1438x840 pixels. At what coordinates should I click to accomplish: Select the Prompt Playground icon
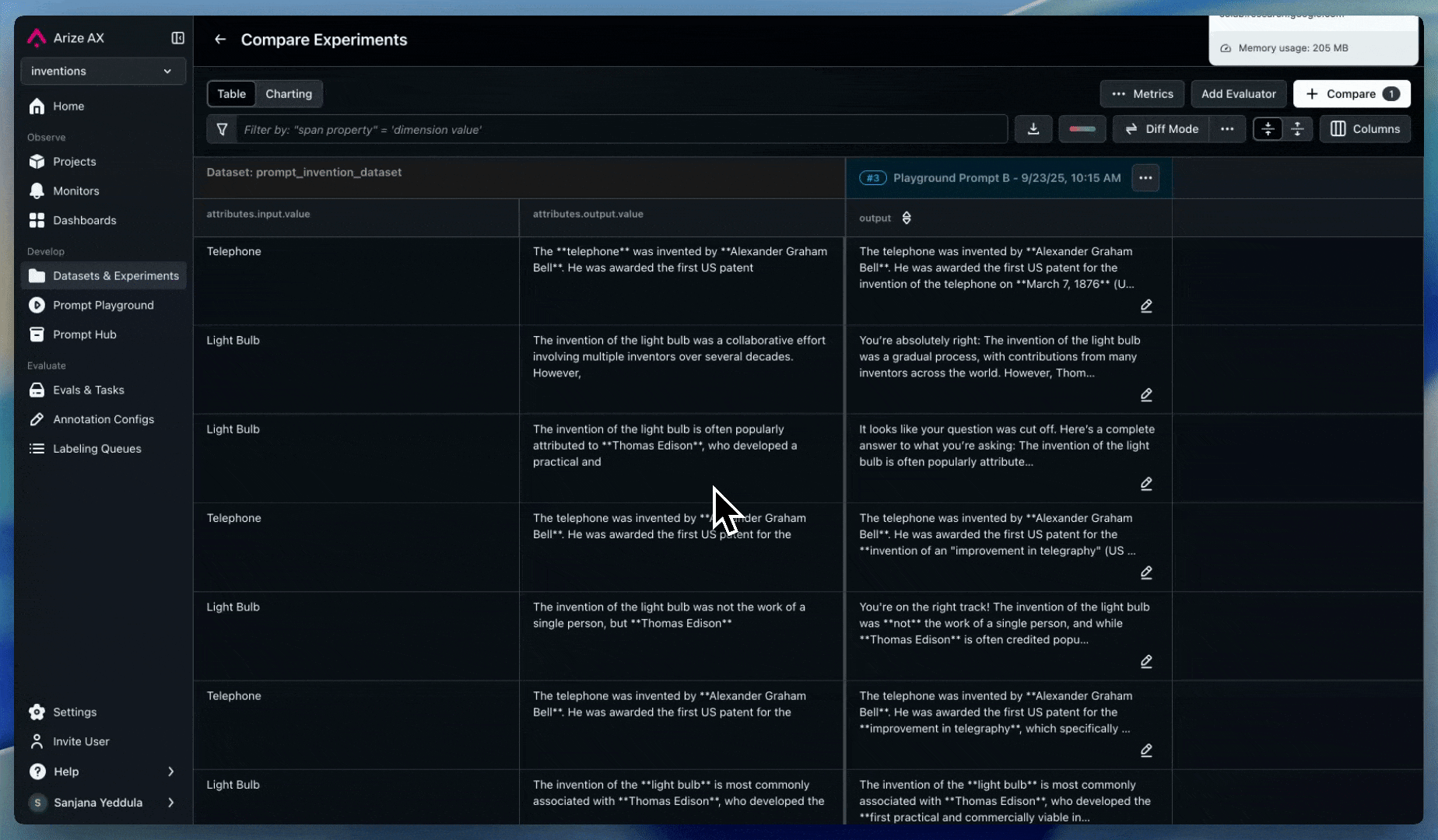pos(37,305)
